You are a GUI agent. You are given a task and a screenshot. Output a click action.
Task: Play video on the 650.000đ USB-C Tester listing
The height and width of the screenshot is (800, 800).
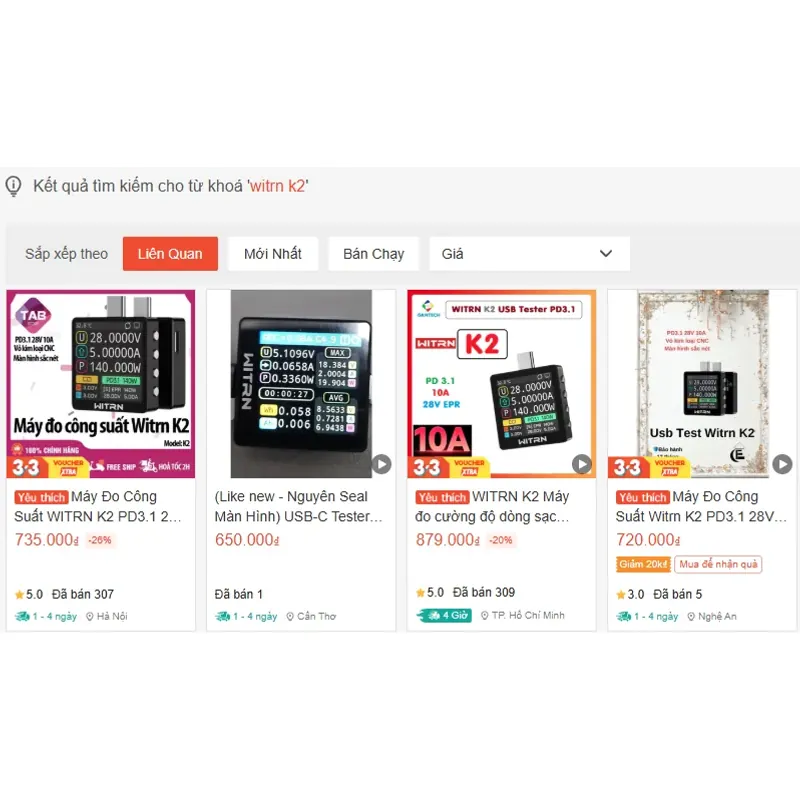[381, 464]
